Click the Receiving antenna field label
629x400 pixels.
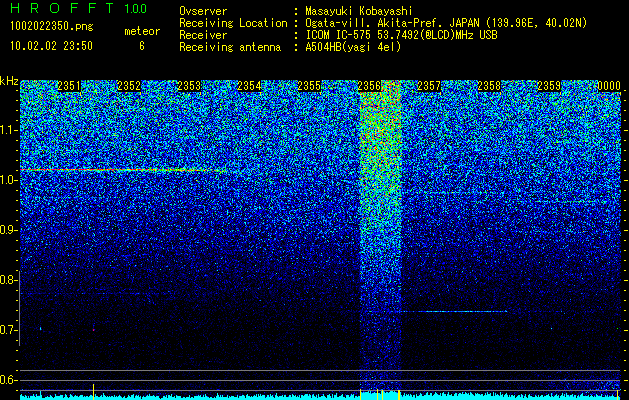pyautogui.click(x=230, y=47)
